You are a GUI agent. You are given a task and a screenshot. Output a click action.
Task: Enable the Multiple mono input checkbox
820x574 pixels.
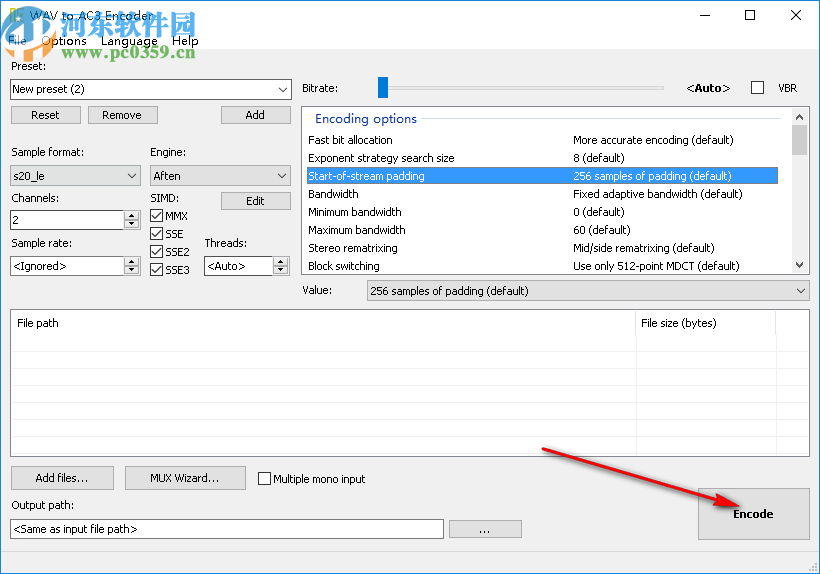click(265, 478)
